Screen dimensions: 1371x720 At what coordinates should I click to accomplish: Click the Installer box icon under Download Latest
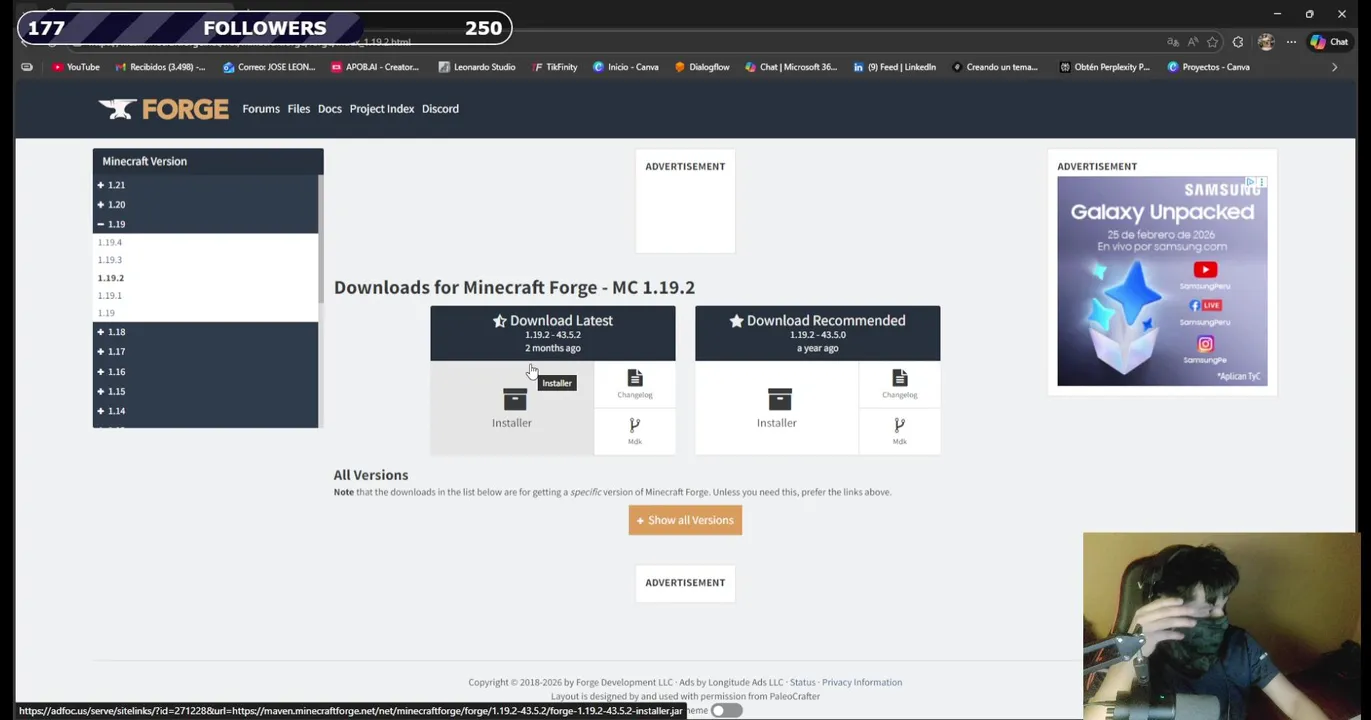[514, 400]
